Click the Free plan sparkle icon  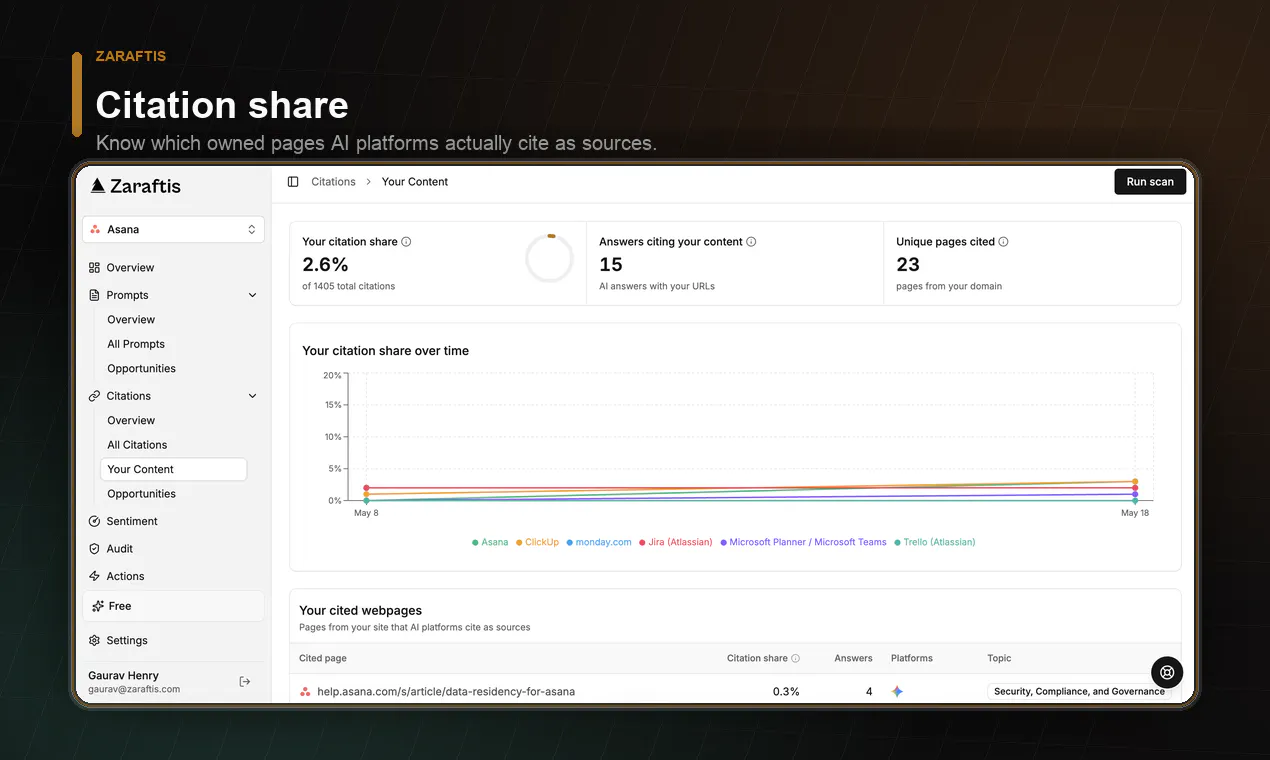tap(98, 606)
